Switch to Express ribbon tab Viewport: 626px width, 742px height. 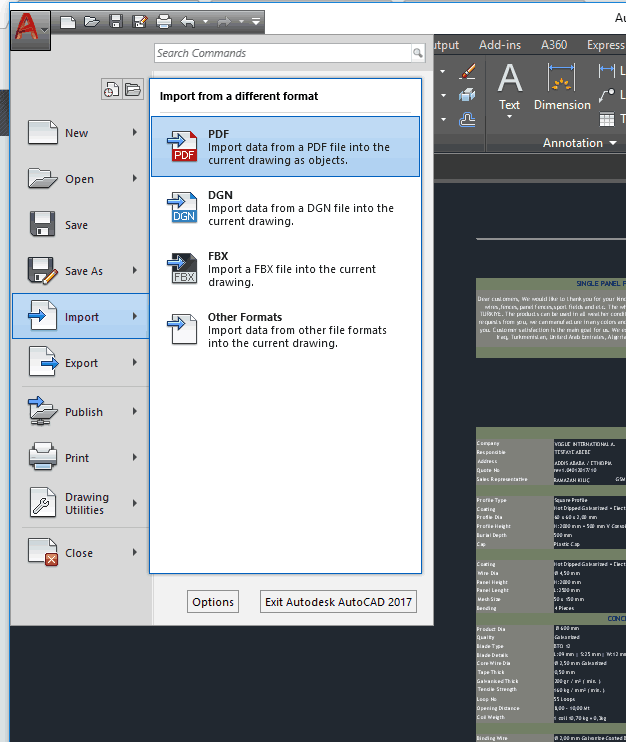point(606,45)
